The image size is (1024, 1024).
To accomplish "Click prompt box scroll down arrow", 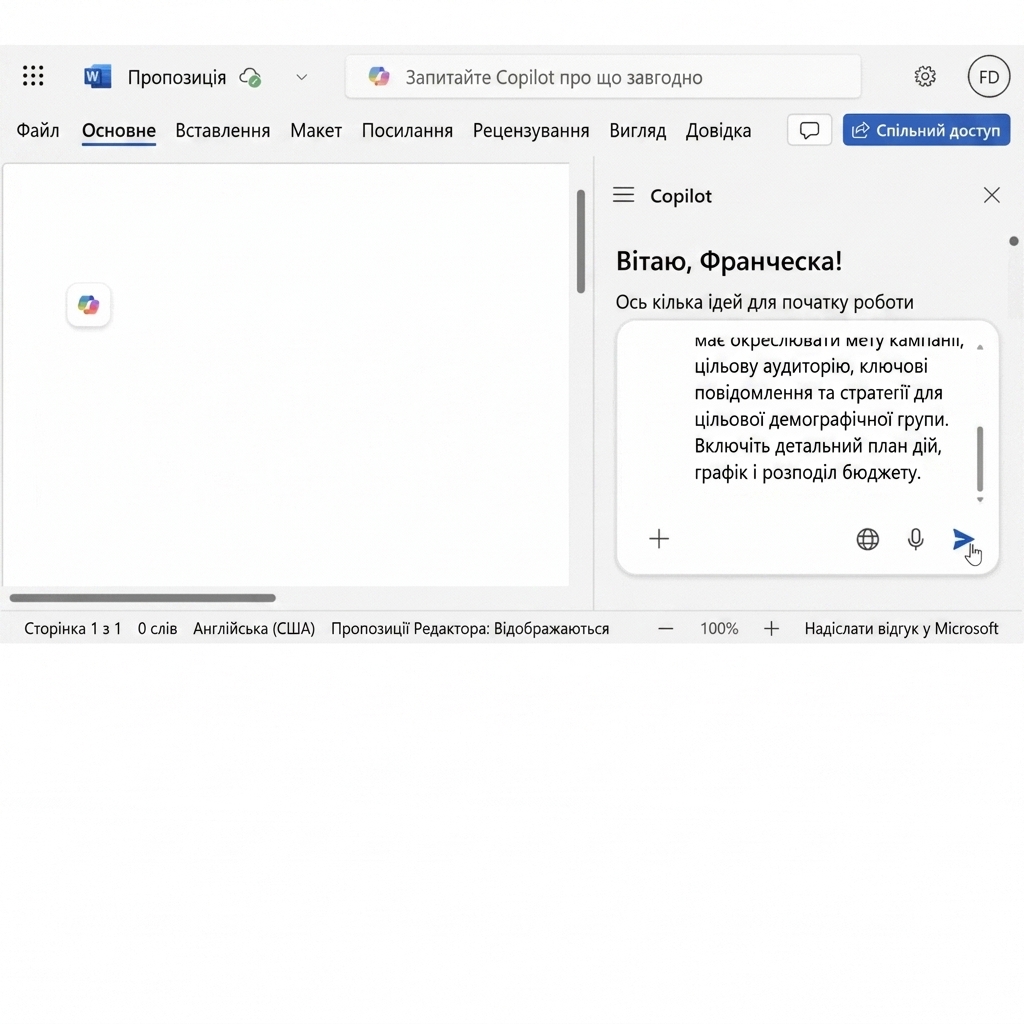I will (980, 500).
